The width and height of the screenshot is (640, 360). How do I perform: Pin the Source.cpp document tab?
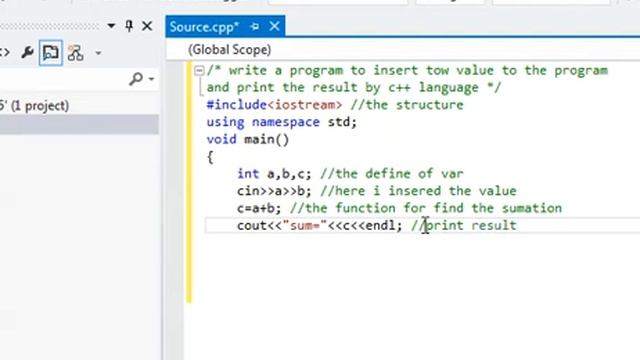point(255,27)
